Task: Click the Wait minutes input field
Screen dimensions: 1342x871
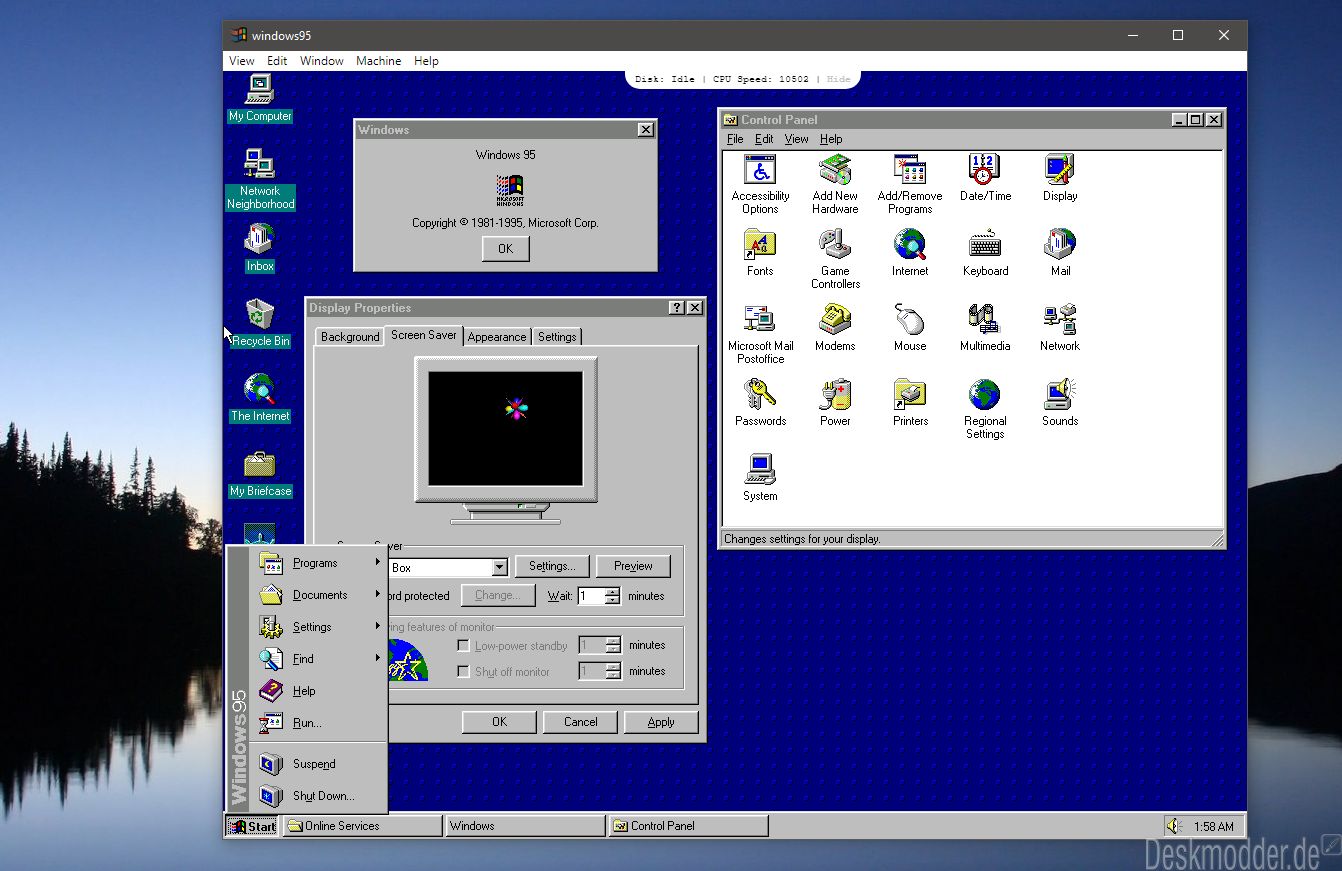Action: (x=591, y=596)
